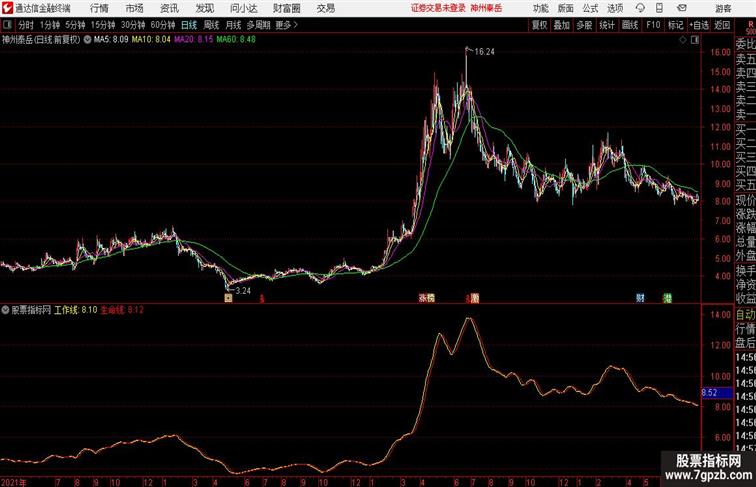Open the 资讯 menu
This screenshot has width=756, height=487.
click(169, 8)
